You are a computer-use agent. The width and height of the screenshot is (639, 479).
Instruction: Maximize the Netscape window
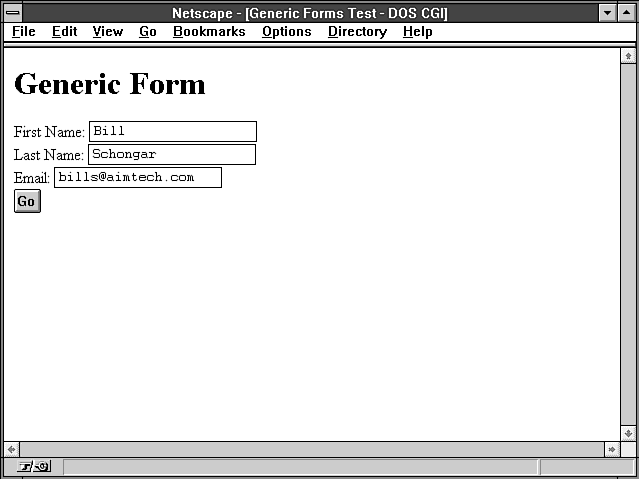point(626,13)
